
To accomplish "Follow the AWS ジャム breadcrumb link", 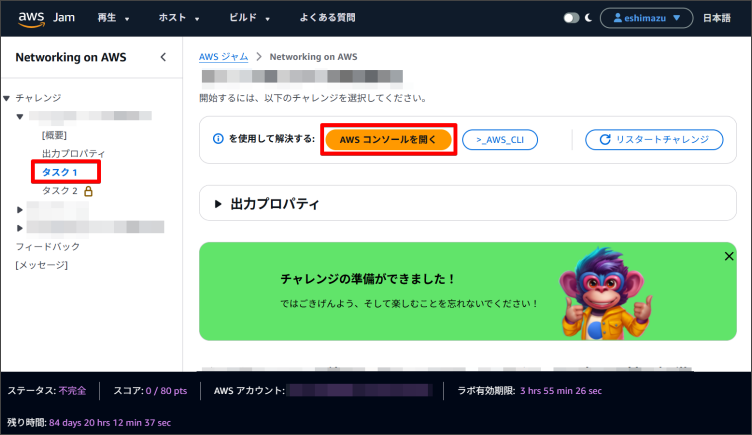I will (x=223, y=58).
